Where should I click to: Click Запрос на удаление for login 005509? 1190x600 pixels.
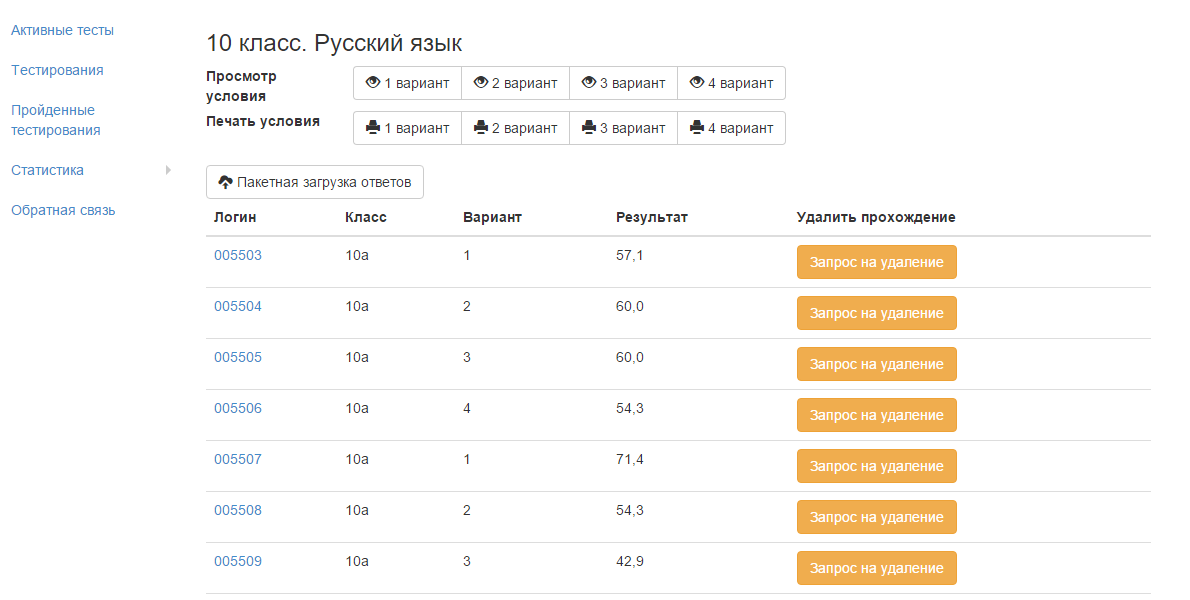click(x=876, y=568)
